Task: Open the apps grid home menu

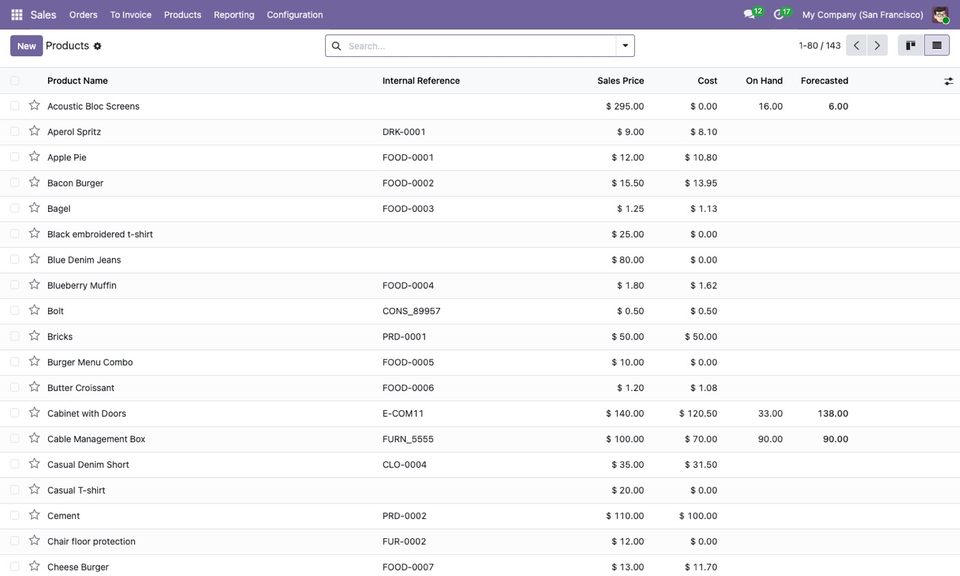Action: click(17, 15)
